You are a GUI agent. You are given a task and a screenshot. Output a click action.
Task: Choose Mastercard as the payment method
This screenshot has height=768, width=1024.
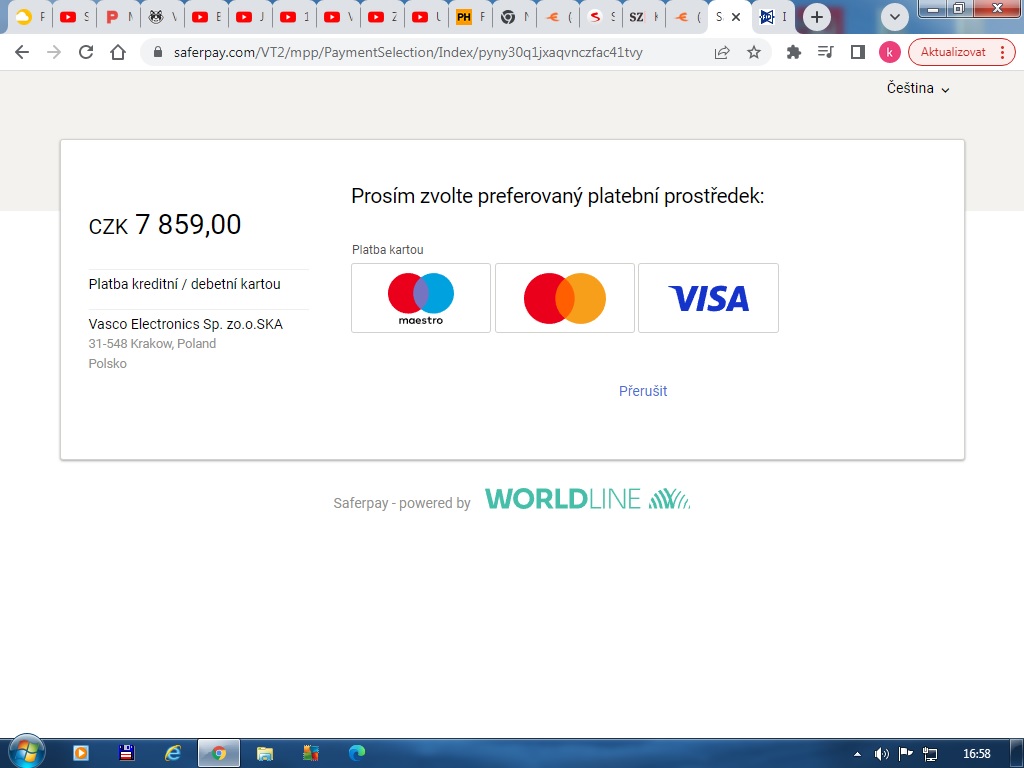click(x=565, y=298)
